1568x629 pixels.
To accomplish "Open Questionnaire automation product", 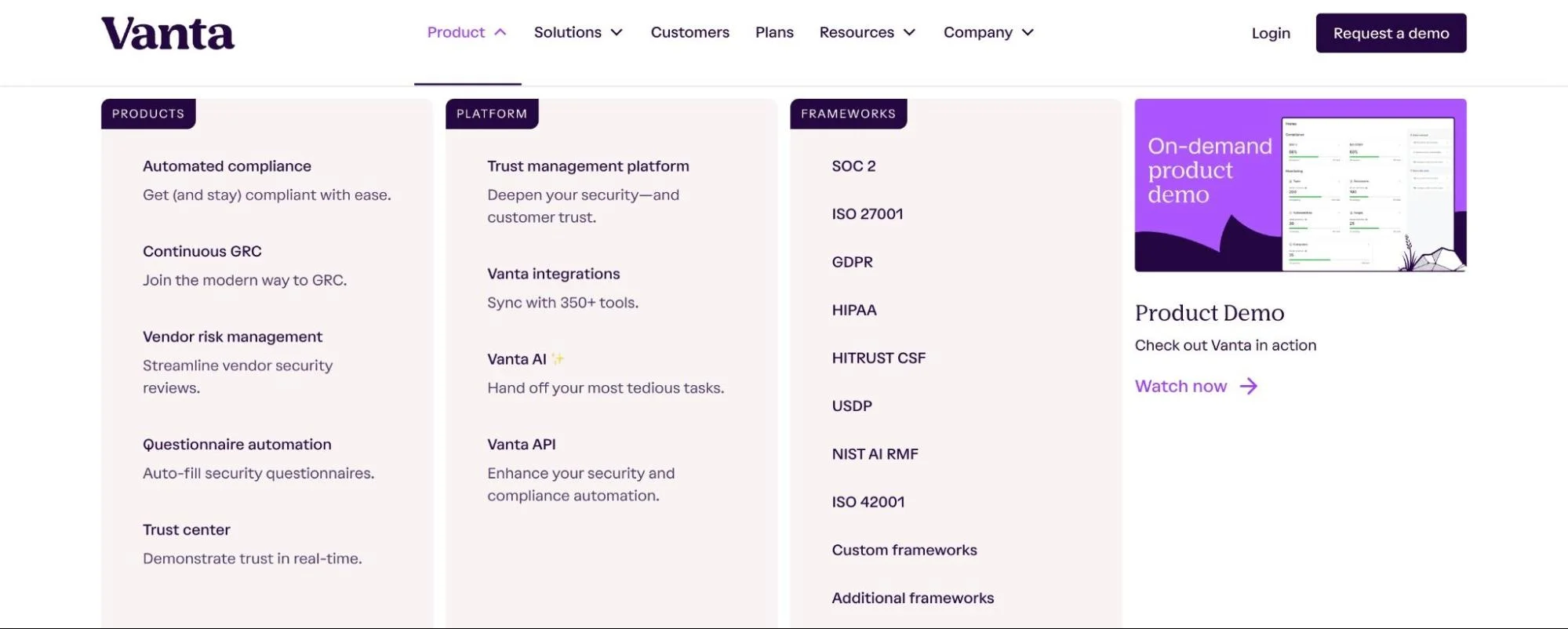I will 237,445.
